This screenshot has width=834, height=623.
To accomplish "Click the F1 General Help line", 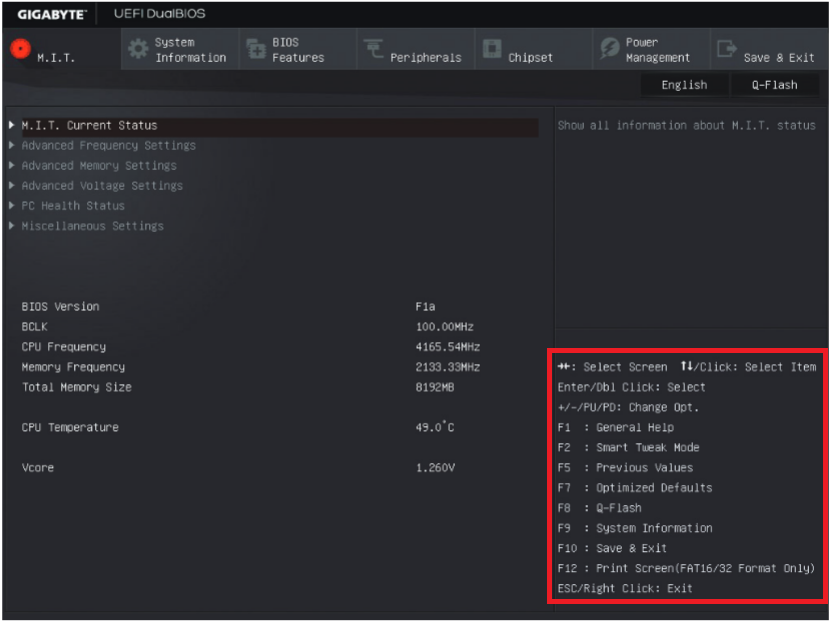I will click(x=615, y=427).
